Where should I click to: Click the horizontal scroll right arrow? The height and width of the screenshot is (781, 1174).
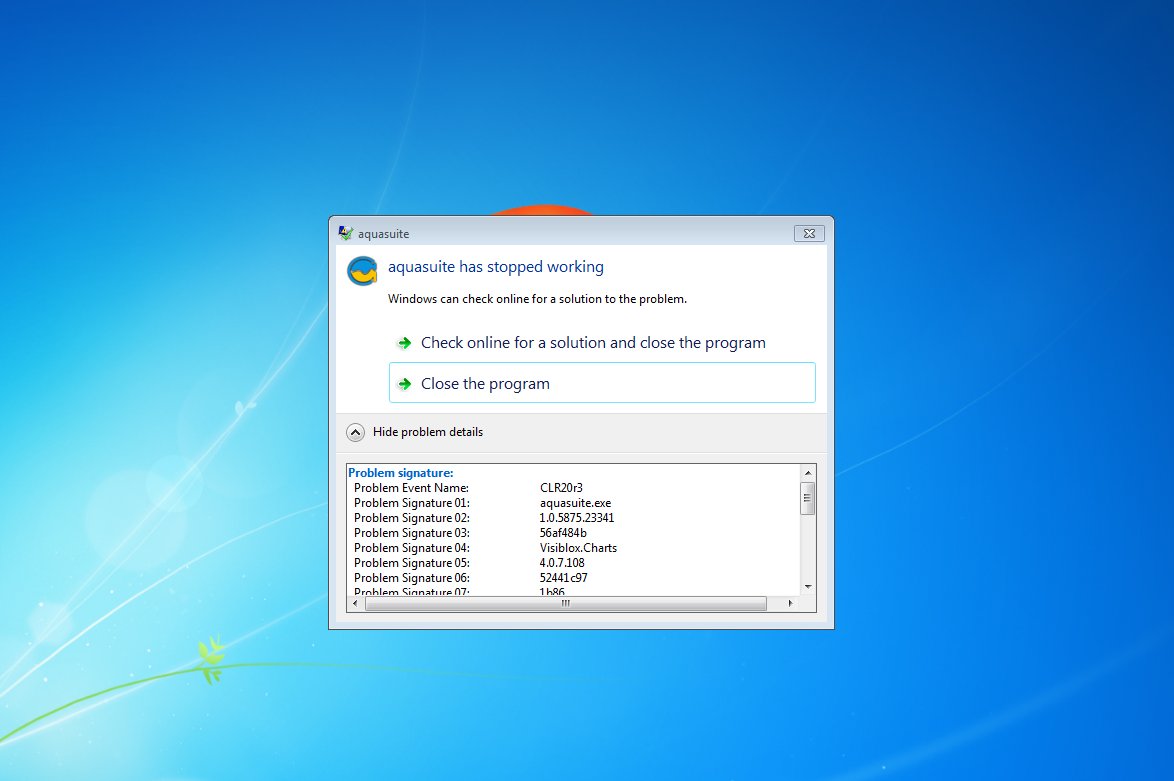tap(791, 604)
